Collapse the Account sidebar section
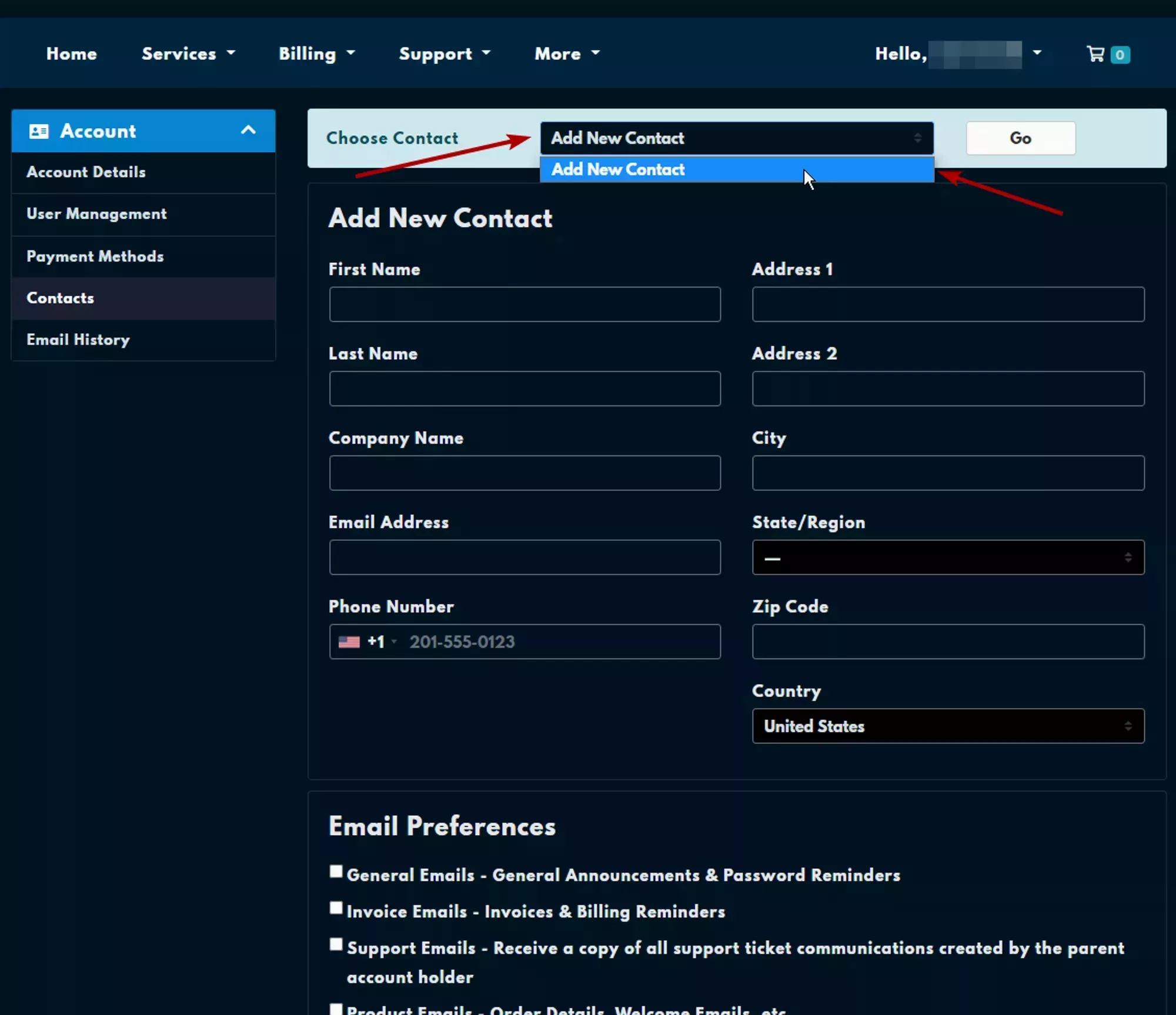Viewport: 1176px width, 1015px height. (x=248, y=130)
